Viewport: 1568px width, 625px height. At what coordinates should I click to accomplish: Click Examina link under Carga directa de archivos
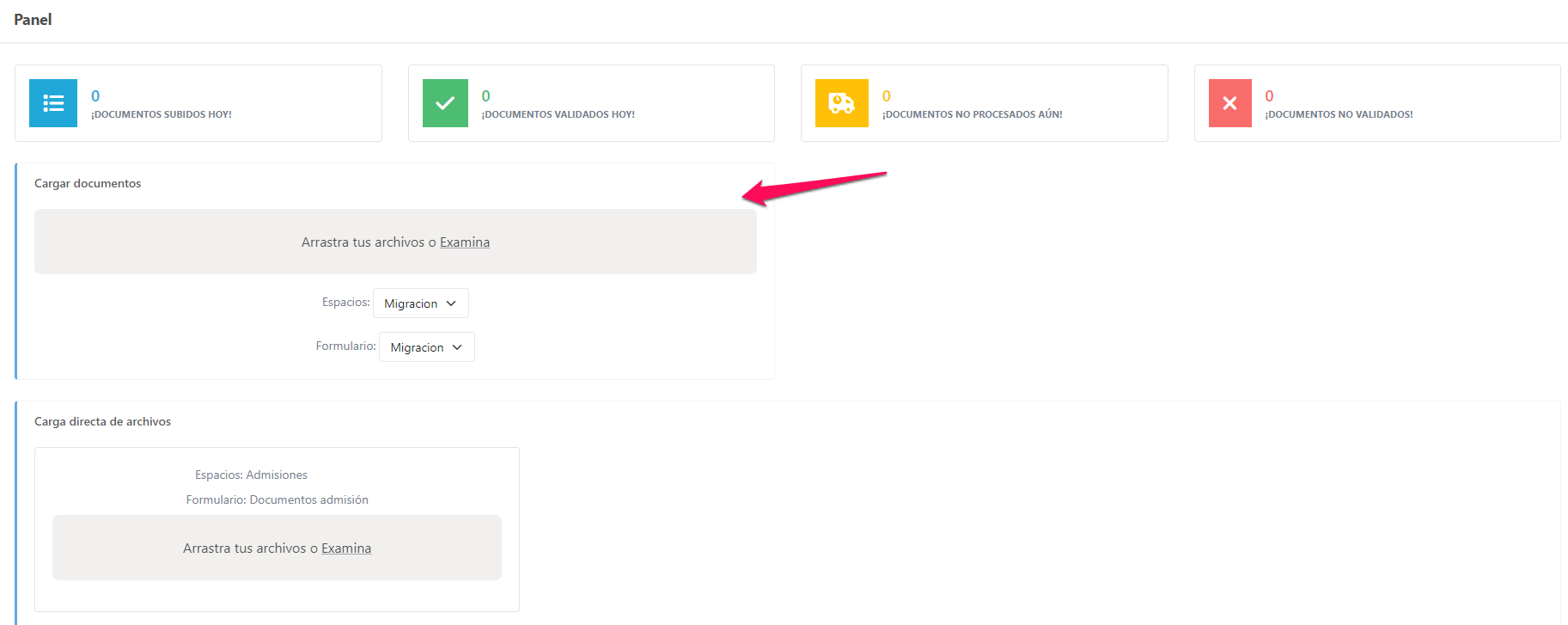click(346, 548)
